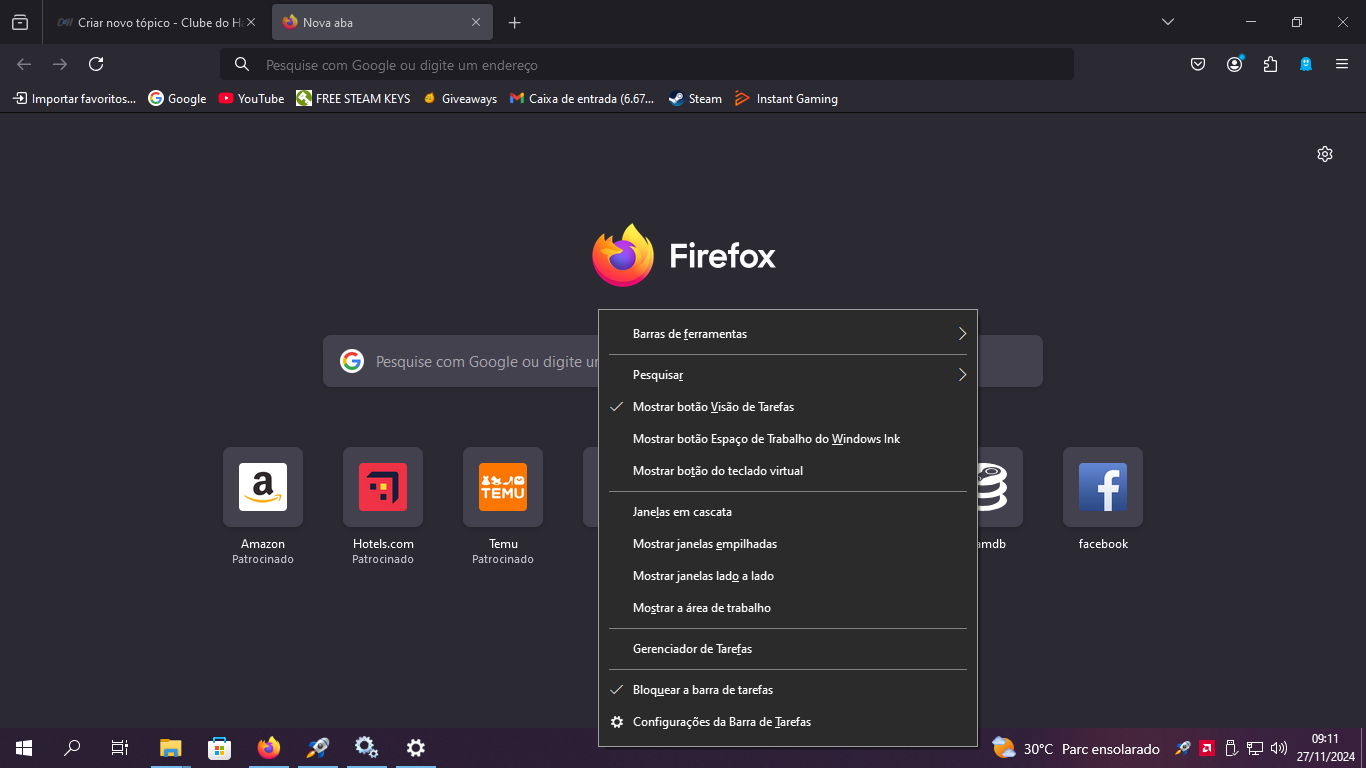Close the Nova aba tab
Image resolution: width=1366 pixels, height=768 pixels.
pos(476,22)
